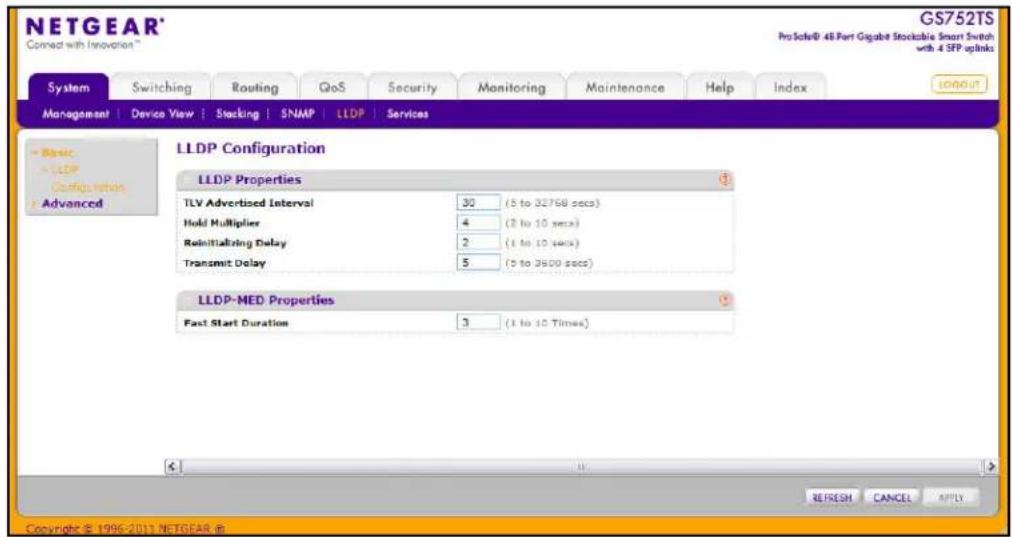The image size is (1012, 537).
Task: Click the APPLY button
Action: [x=951, y=498]
